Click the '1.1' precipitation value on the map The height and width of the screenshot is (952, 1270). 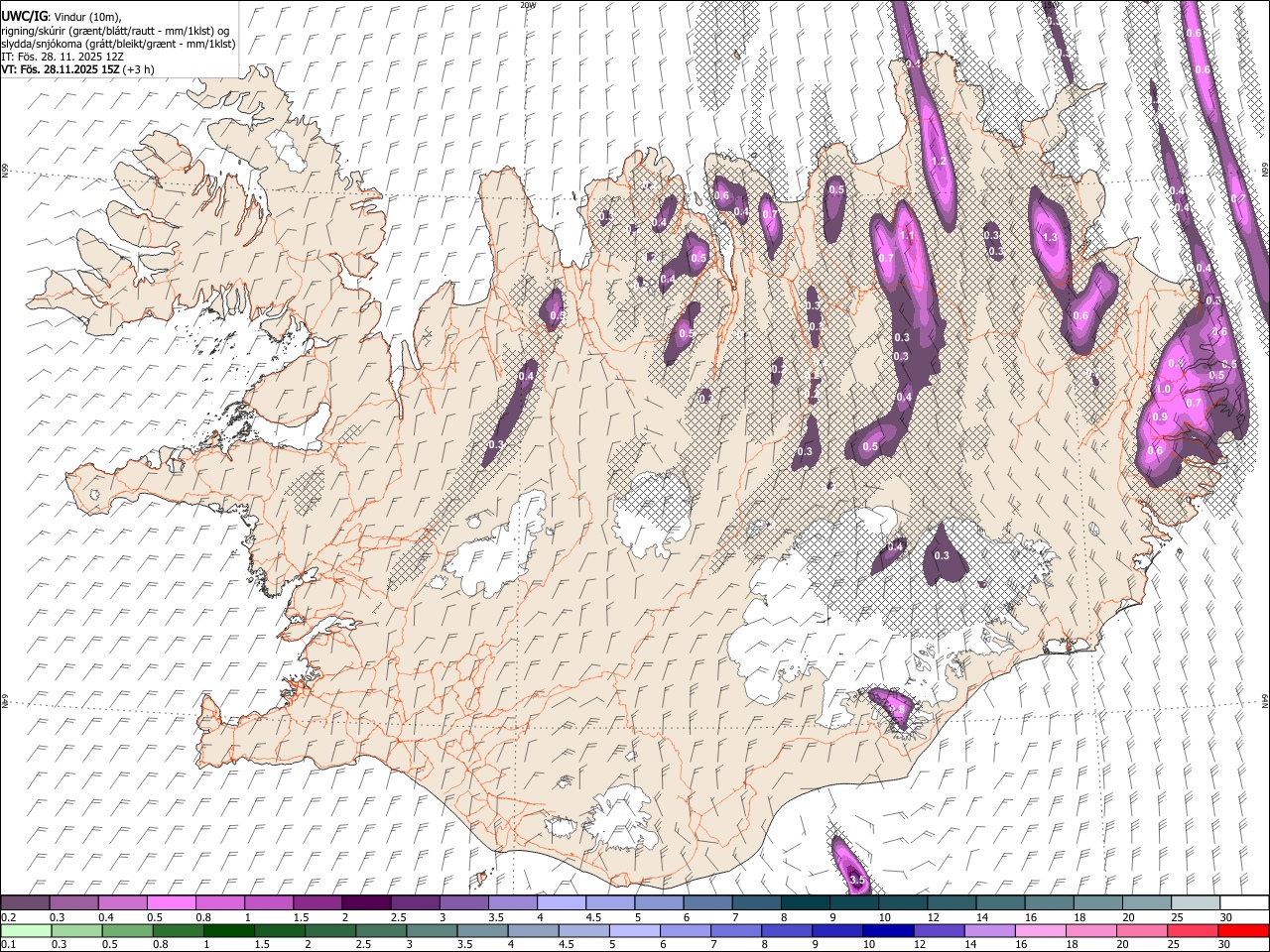(907, 236)
